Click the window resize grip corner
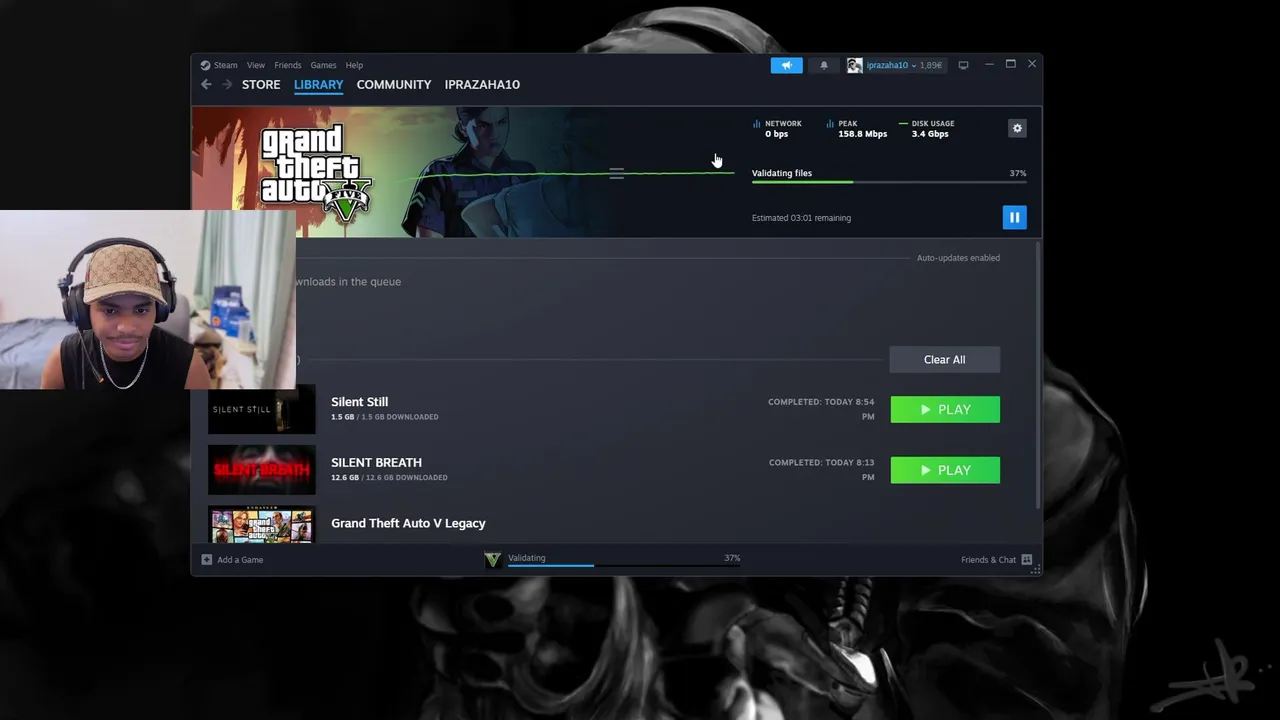 pos(1038,571)
